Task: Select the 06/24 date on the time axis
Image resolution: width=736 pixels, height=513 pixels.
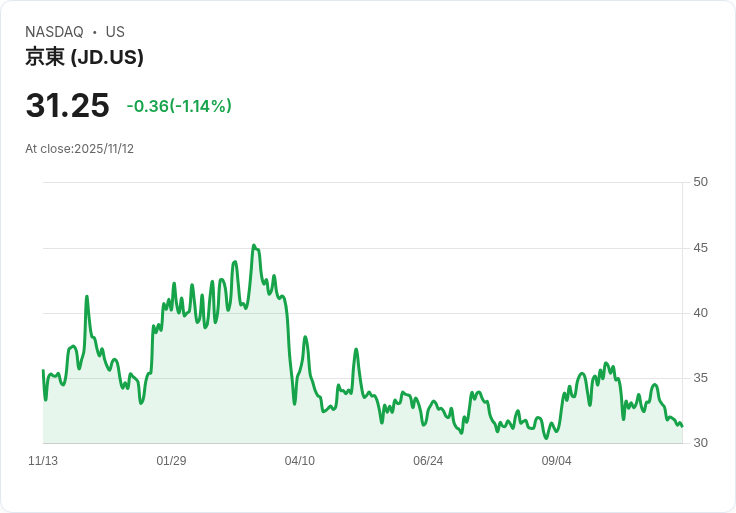Action: pos(428,461)
